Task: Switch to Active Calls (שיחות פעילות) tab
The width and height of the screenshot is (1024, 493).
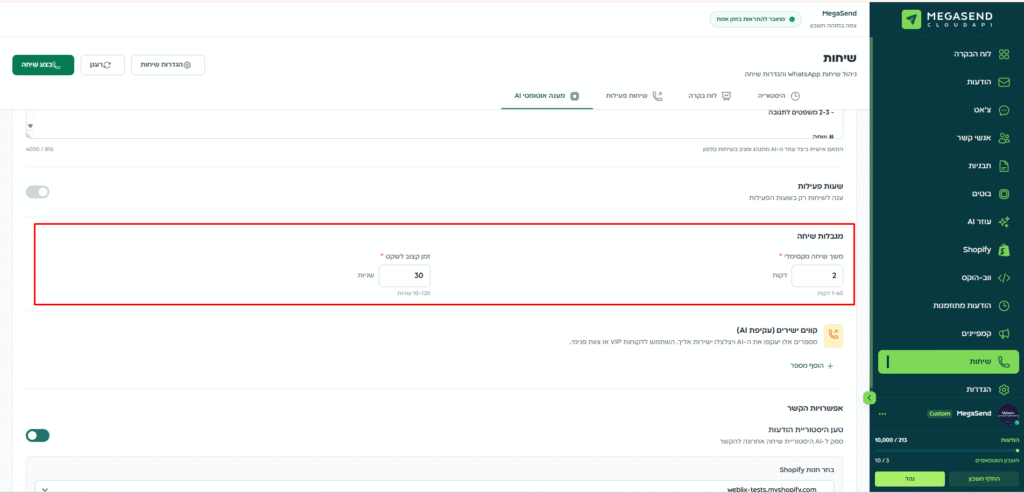Action: pos(630,96)
